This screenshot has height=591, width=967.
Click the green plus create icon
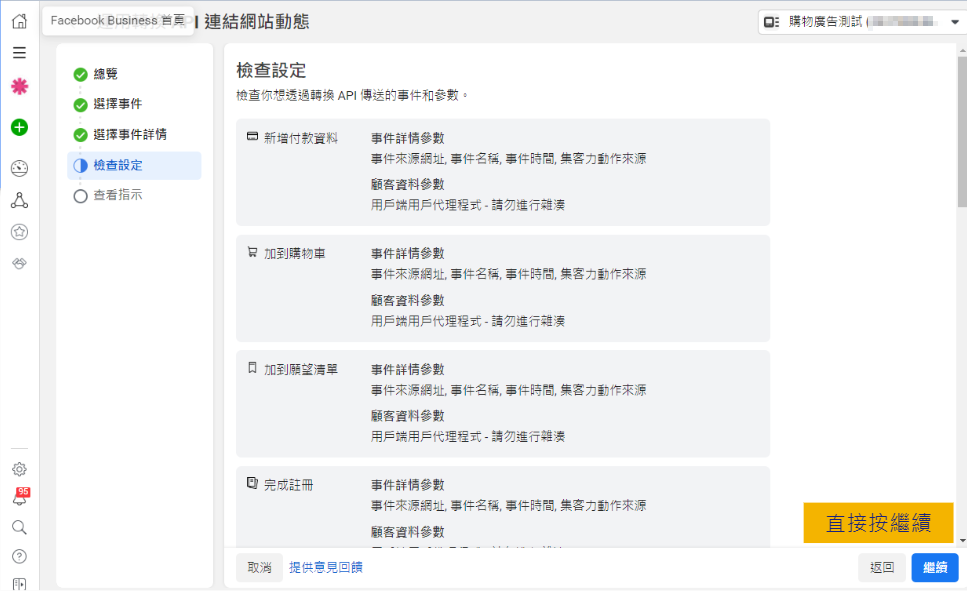click(x=19, y=127)
